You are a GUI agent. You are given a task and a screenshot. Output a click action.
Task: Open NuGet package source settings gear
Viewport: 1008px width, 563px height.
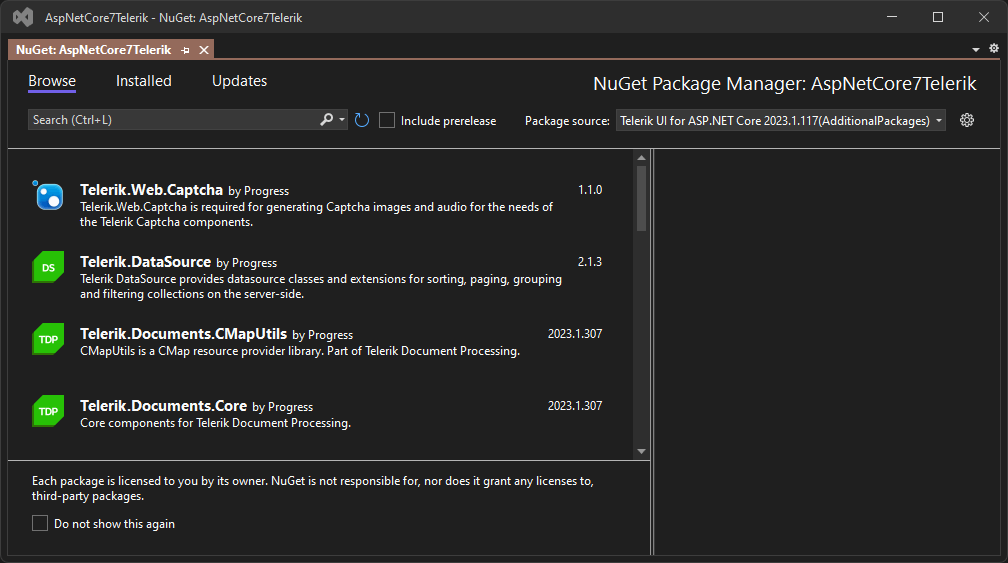[x=967, y=120]
